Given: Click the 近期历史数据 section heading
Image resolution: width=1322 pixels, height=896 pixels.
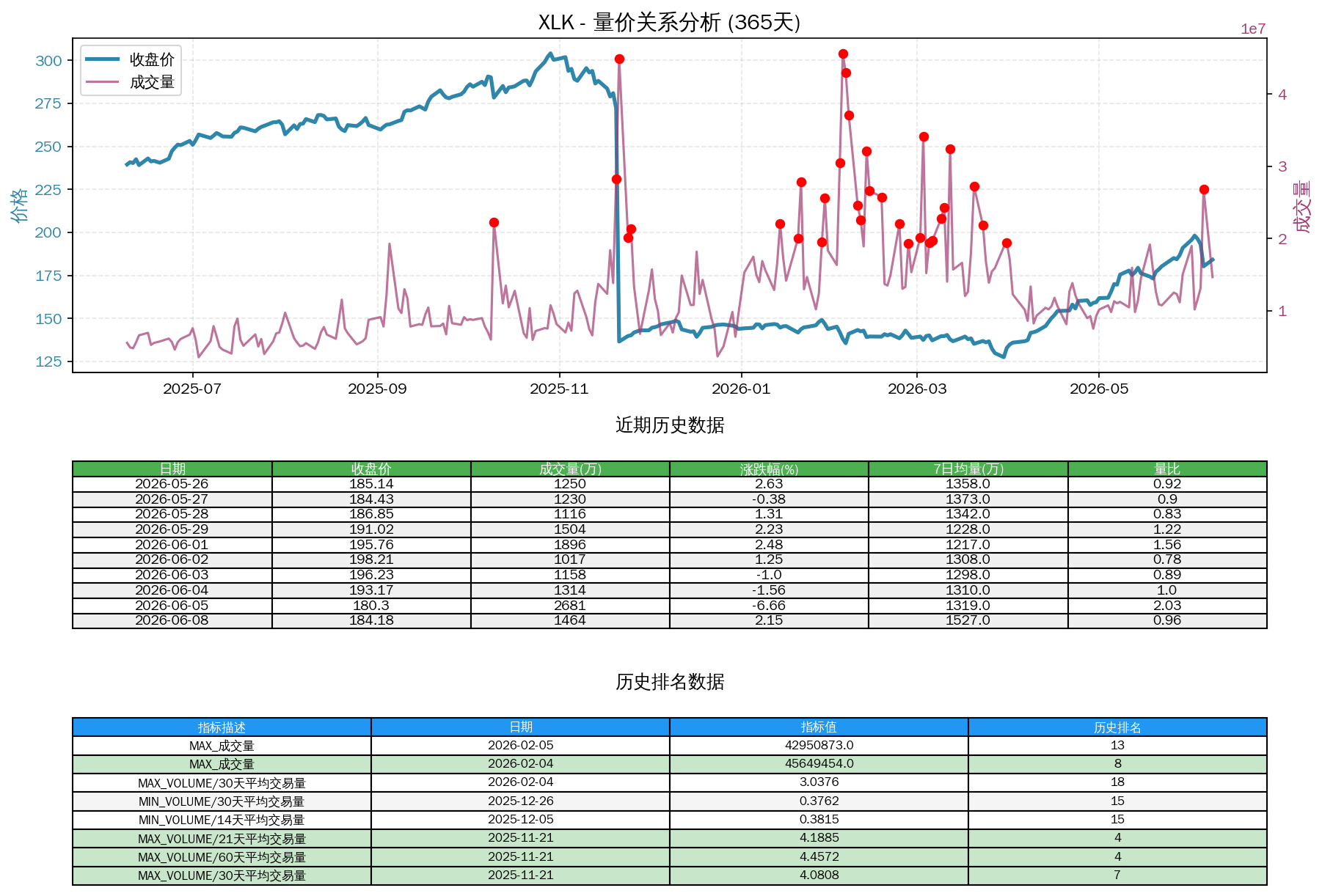Looking at the screenshot, I should click(x=669, y=425).
